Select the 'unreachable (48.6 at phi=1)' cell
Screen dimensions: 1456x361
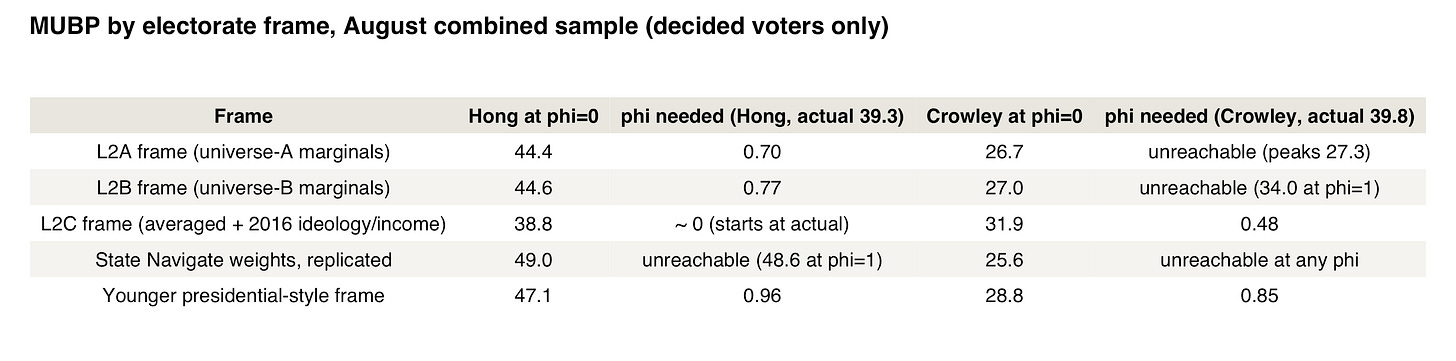(762, 259)
